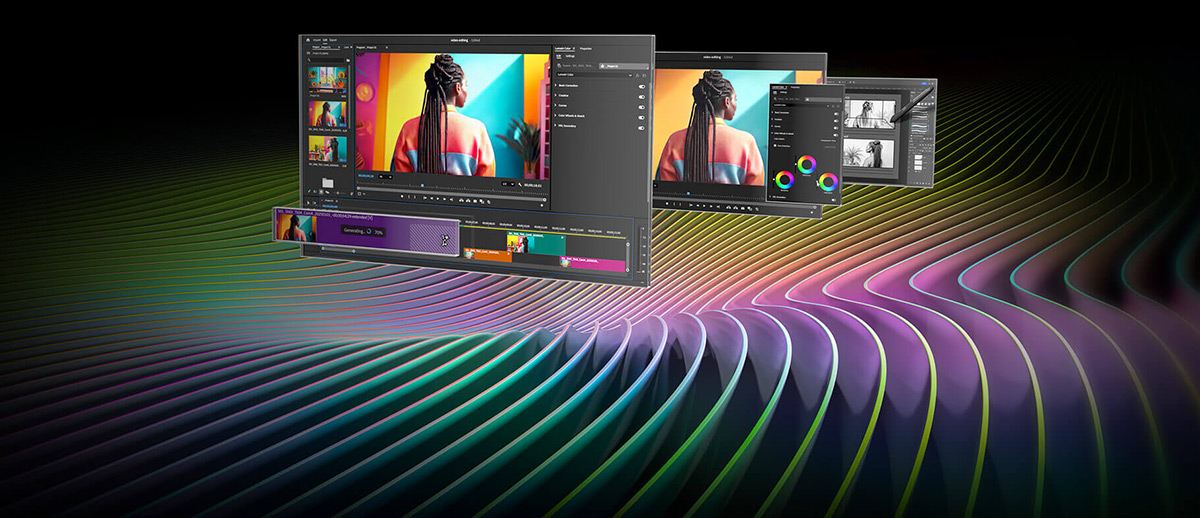Switch to the Edit workspace tab
The height and width of the screenshot is (518, 1200).
tap(325, 40)
